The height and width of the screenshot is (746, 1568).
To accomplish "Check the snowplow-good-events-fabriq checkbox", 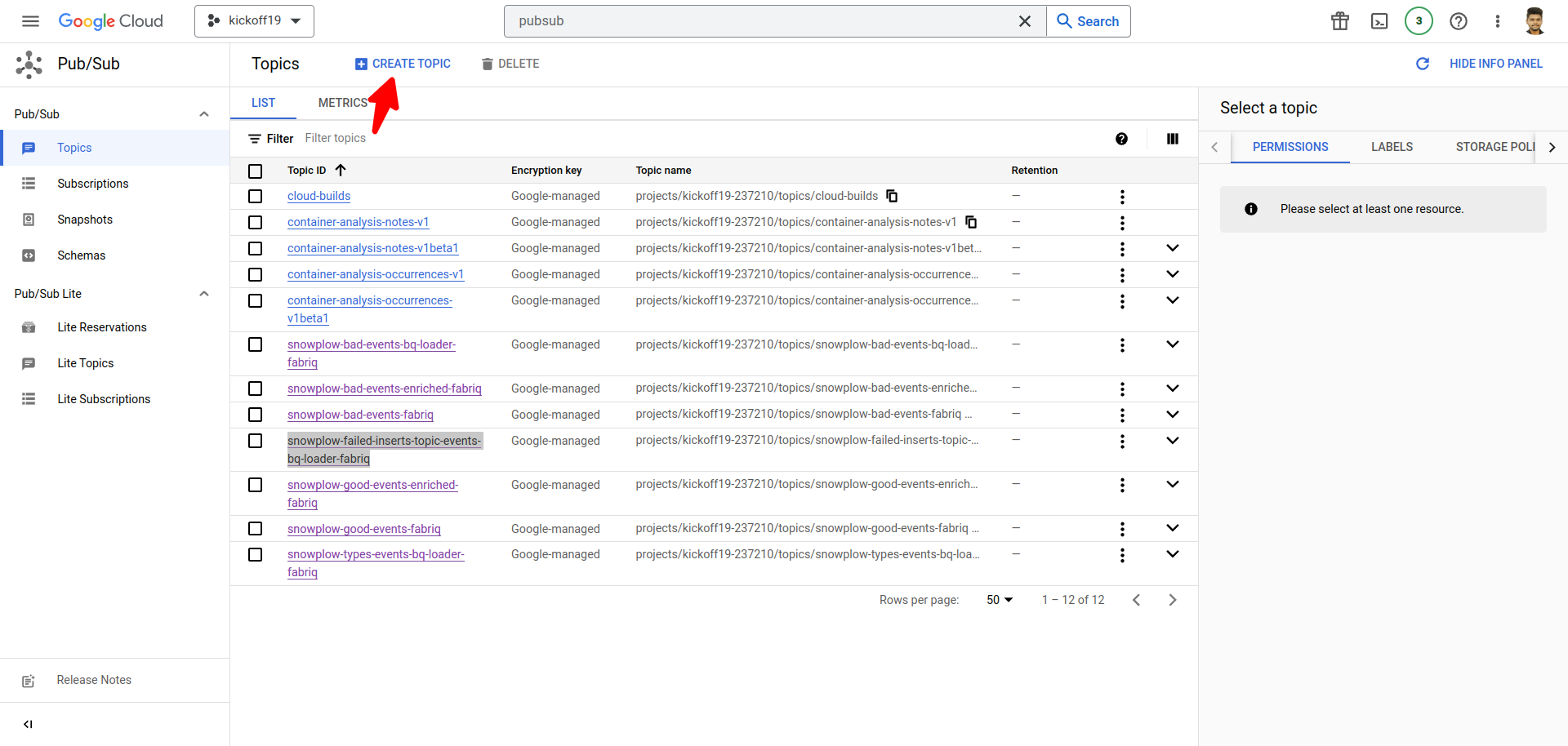I will (256, 529).
